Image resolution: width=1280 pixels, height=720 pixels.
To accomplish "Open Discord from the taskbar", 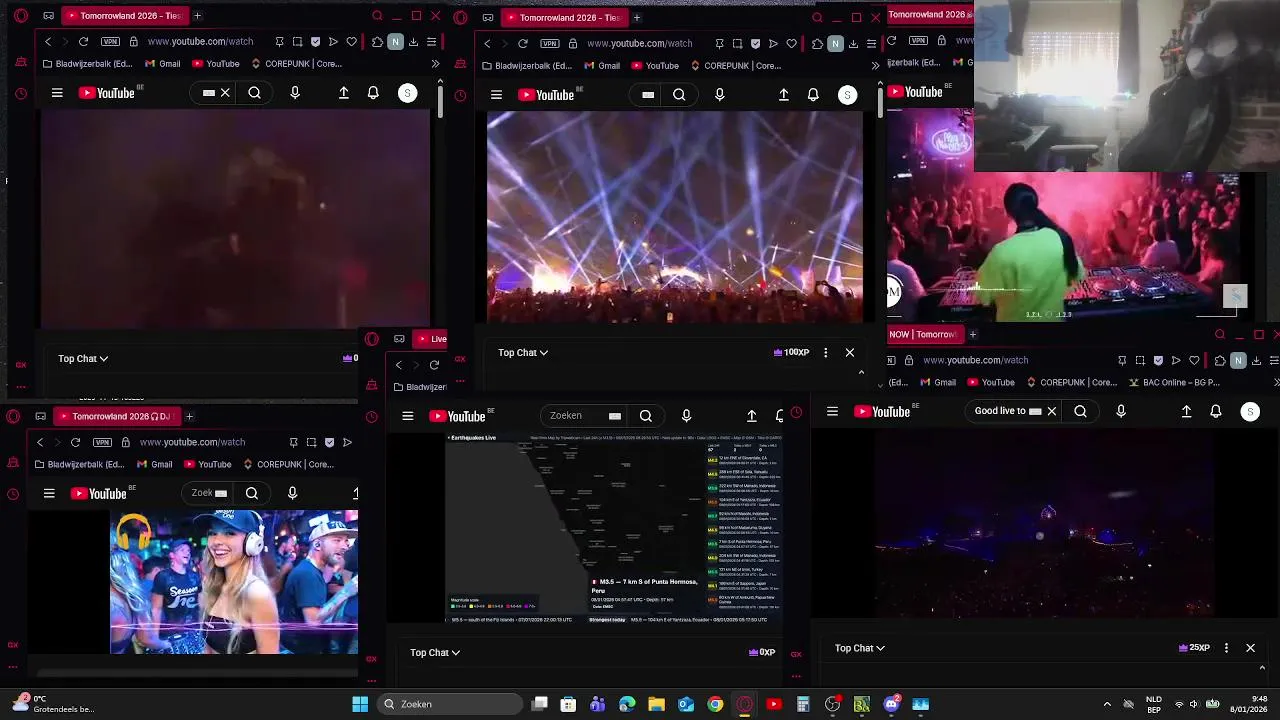I will (891, 704).
